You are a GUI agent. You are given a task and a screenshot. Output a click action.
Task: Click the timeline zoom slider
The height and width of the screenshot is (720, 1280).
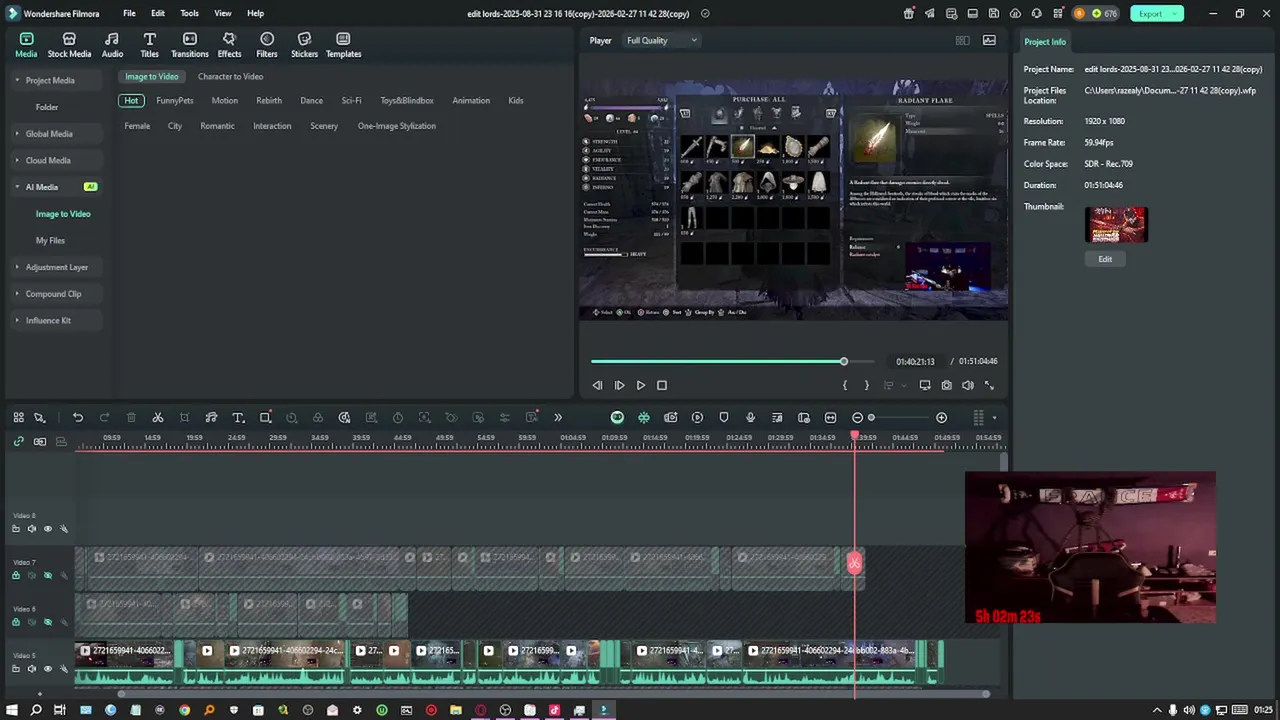(x=899, y=417)
